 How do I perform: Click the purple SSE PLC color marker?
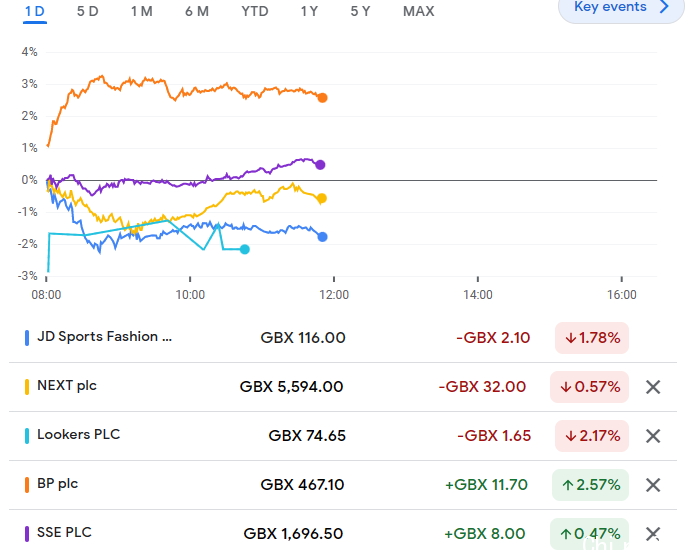[x=27, y=534]
